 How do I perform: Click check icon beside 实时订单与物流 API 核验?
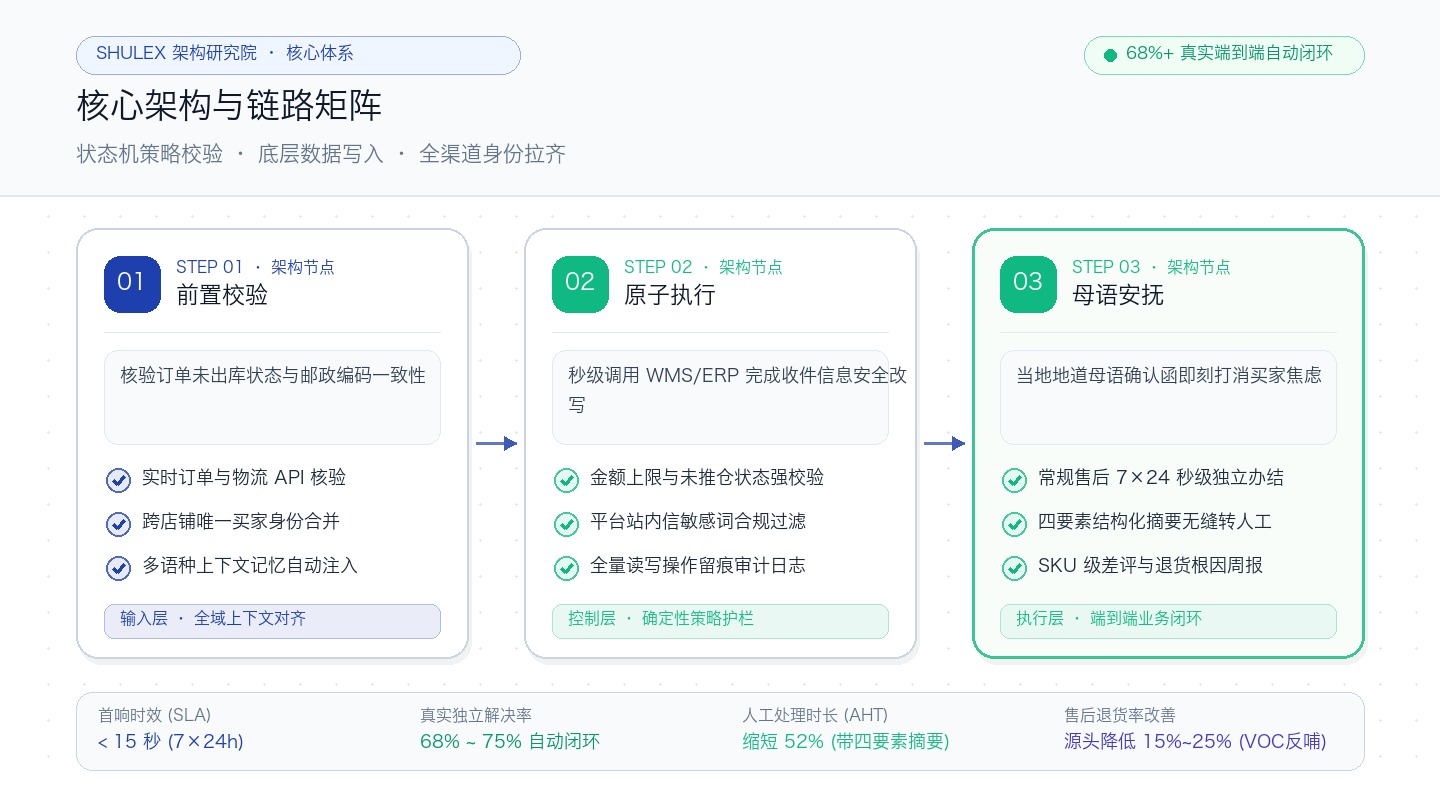[118, 480]
